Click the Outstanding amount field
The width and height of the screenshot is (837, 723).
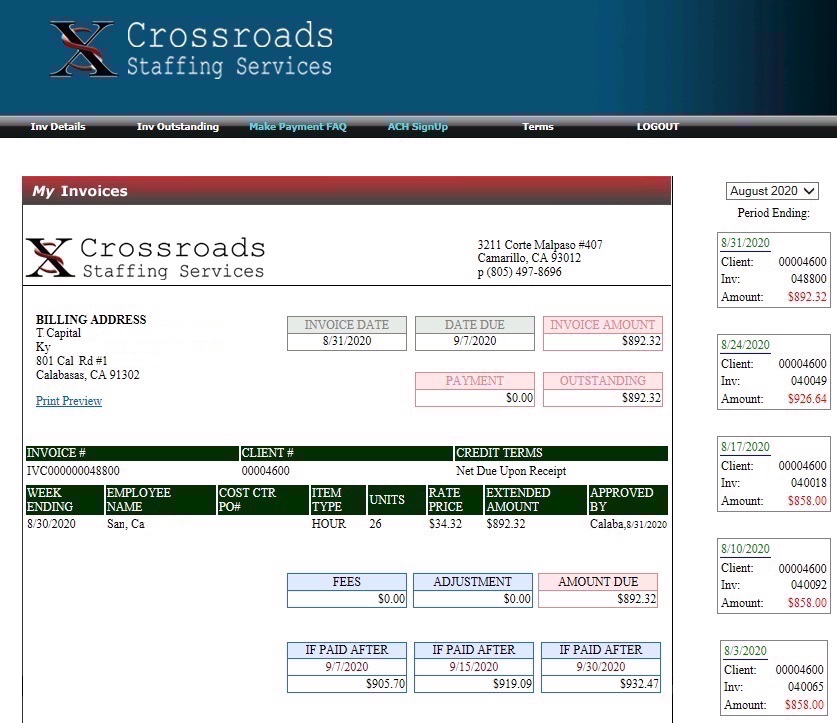[x=603, y=398]
